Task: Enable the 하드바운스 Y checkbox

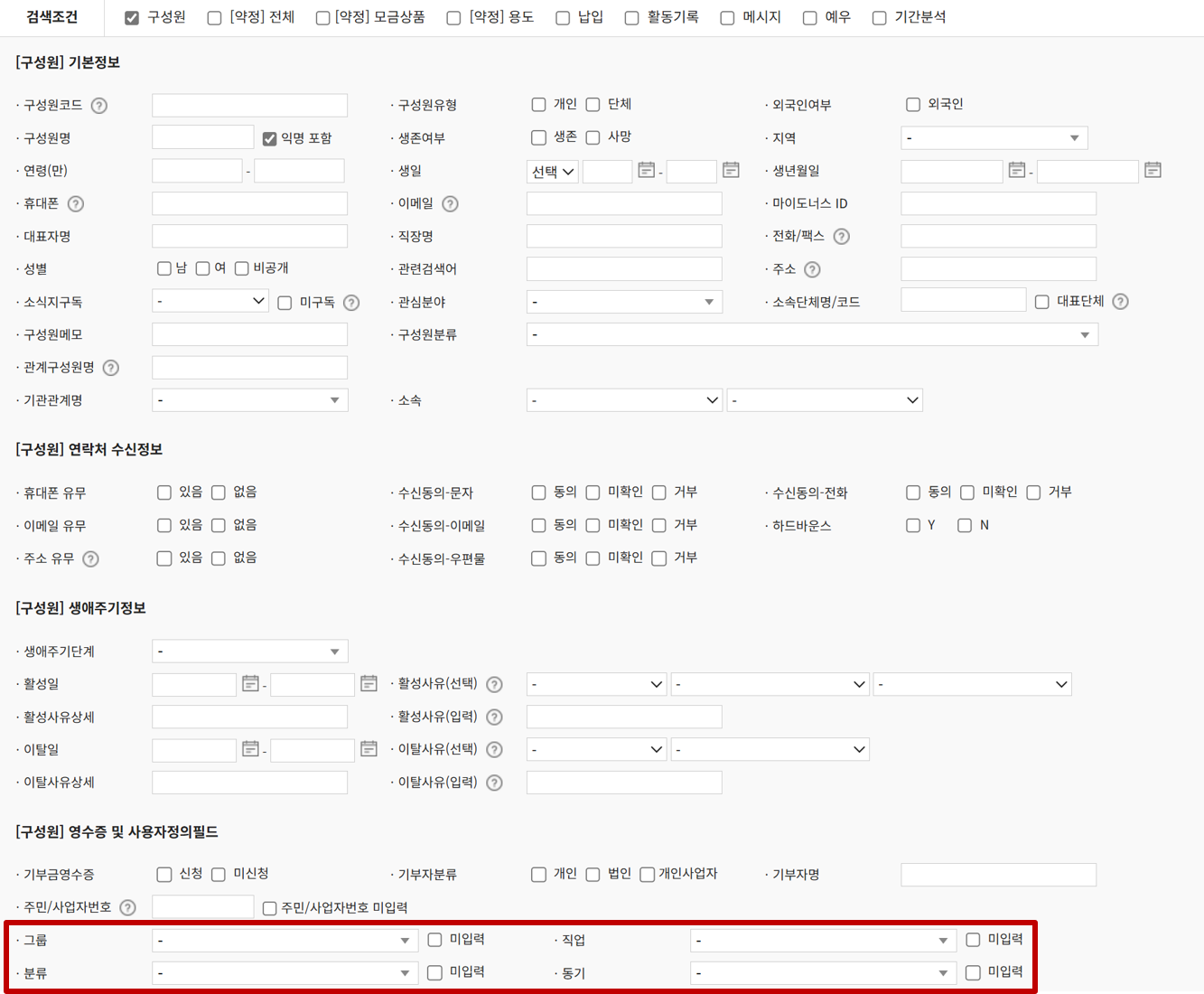Action: click(x=913, y=525)
